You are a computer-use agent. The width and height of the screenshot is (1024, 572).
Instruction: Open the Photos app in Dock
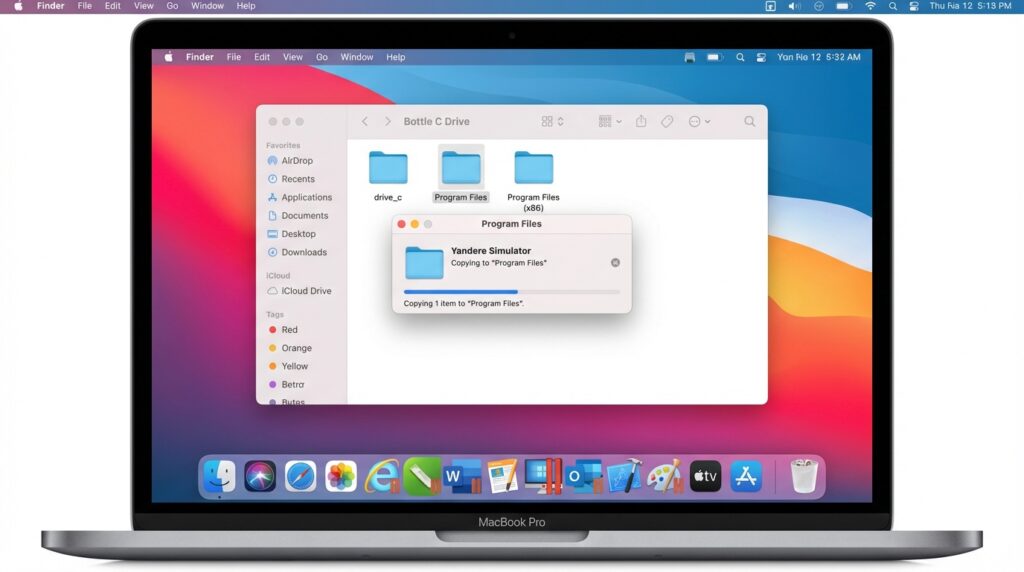click(341, 476)
